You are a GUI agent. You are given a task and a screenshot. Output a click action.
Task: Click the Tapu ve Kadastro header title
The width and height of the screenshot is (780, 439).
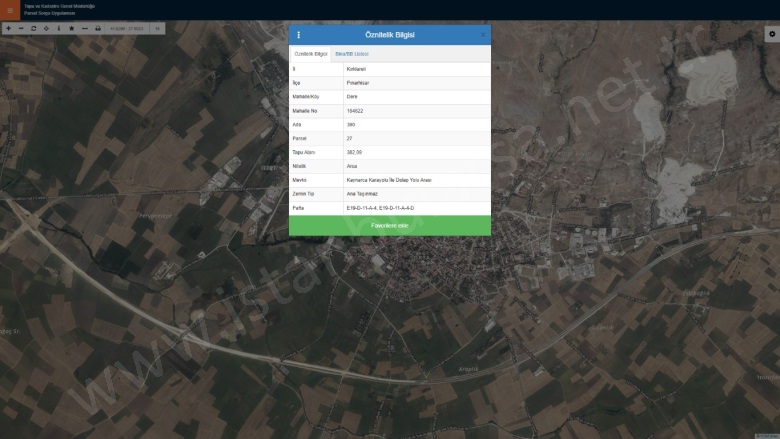tap(60, 6)
